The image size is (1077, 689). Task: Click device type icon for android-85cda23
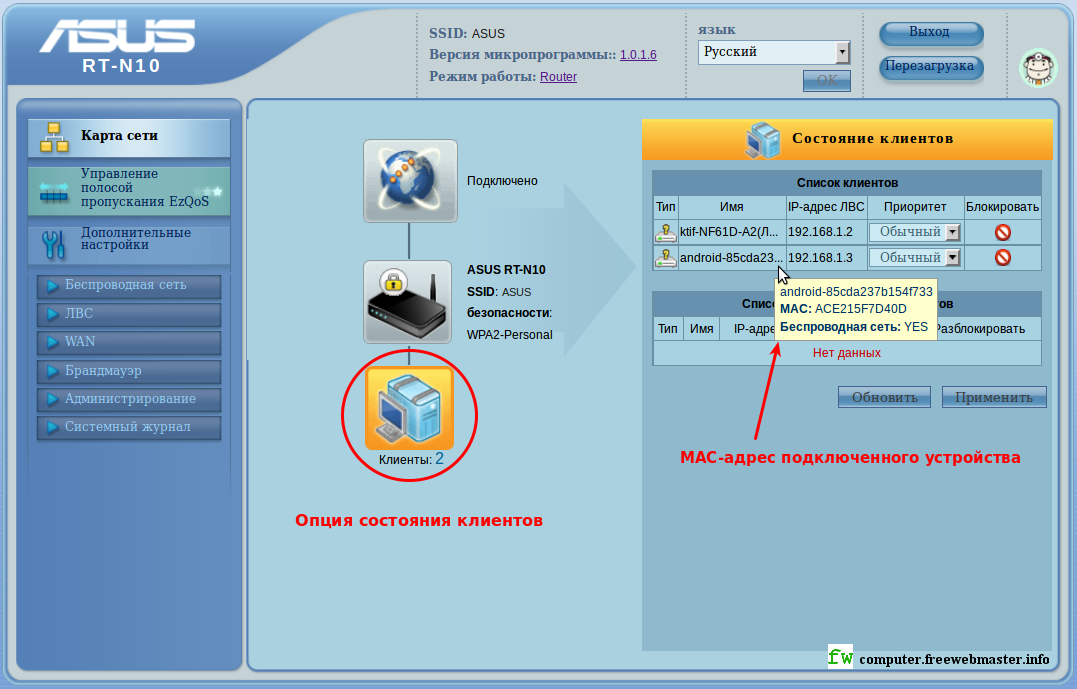pos(666,258)
